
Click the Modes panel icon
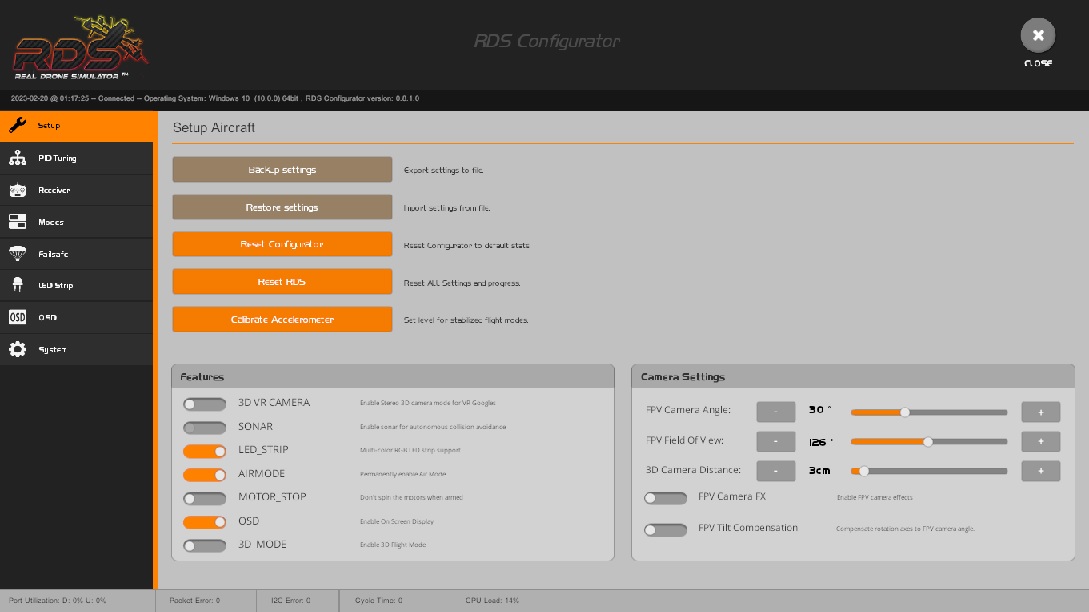17,222
